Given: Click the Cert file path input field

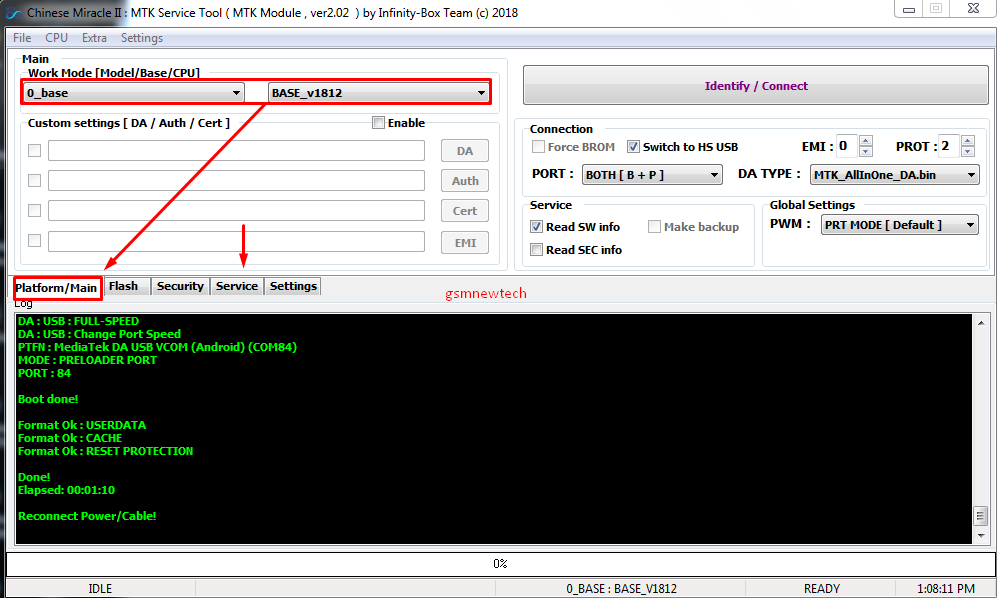Looking at the screenshot, I should 236,210.
